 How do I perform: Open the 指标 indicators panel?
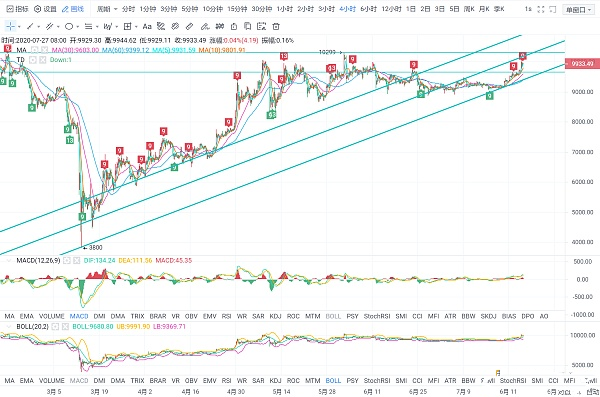click(x=18, y=9)
